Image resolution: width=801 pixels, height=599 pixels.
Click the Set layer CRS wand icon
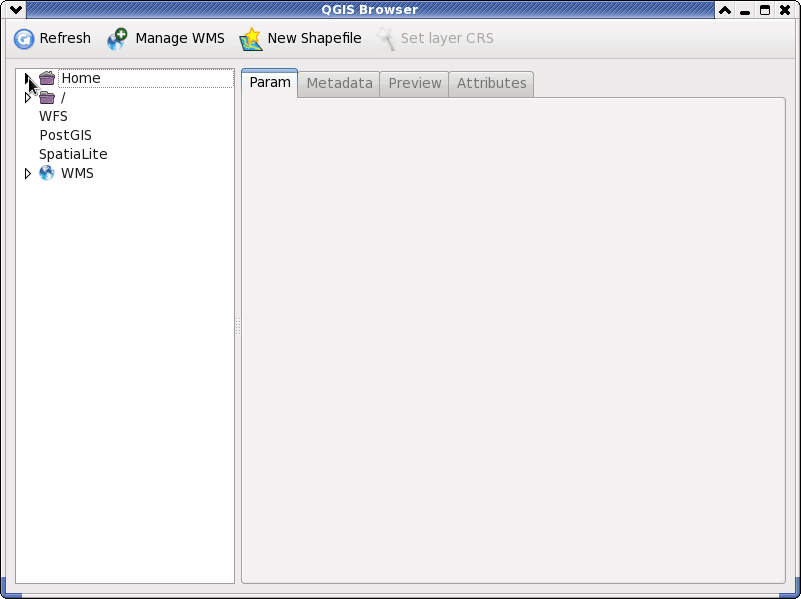tap(386, 39)
